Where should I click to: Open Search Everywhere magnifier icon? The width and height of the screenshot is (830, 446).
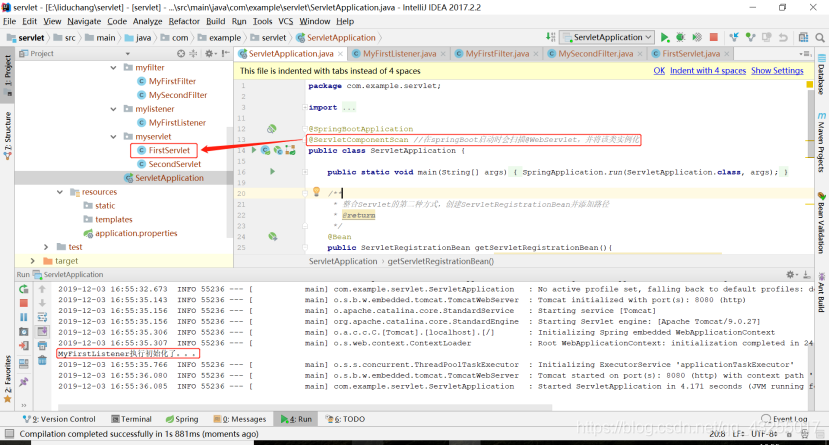[x=820, y=38]
